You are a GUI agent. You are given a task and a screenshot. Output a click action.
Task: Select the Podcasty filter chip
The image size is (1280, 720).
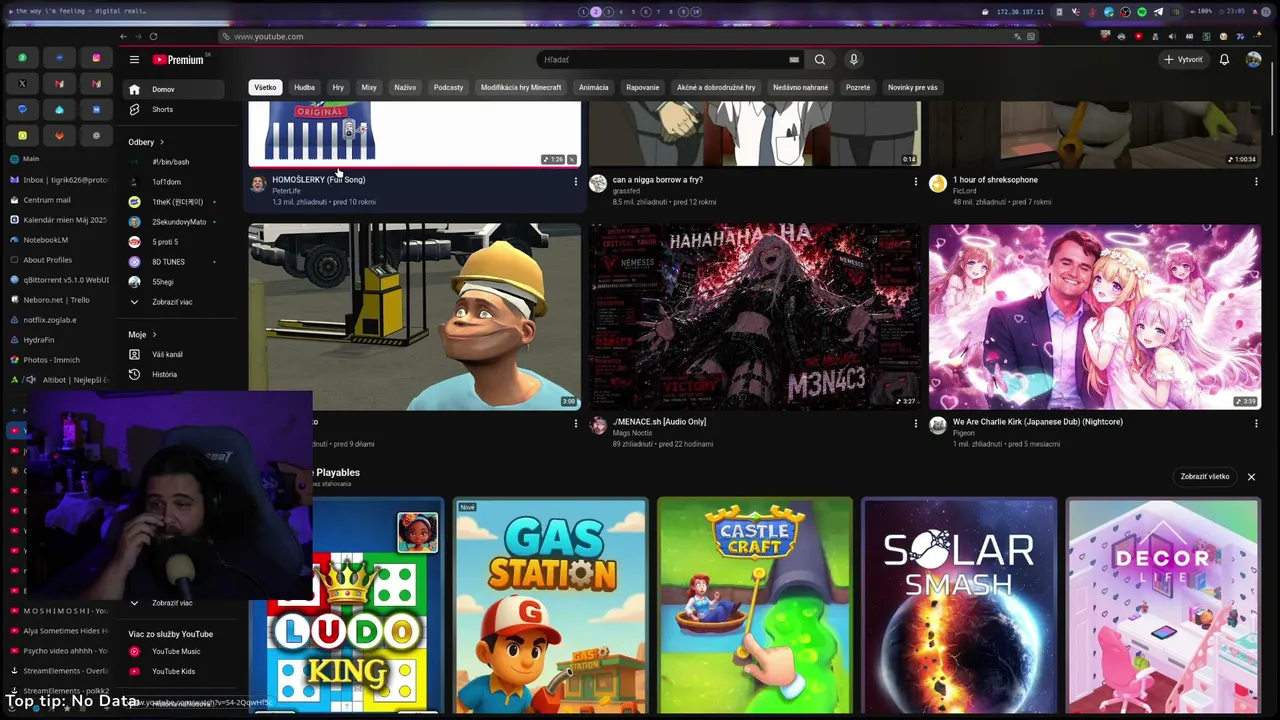448,87
